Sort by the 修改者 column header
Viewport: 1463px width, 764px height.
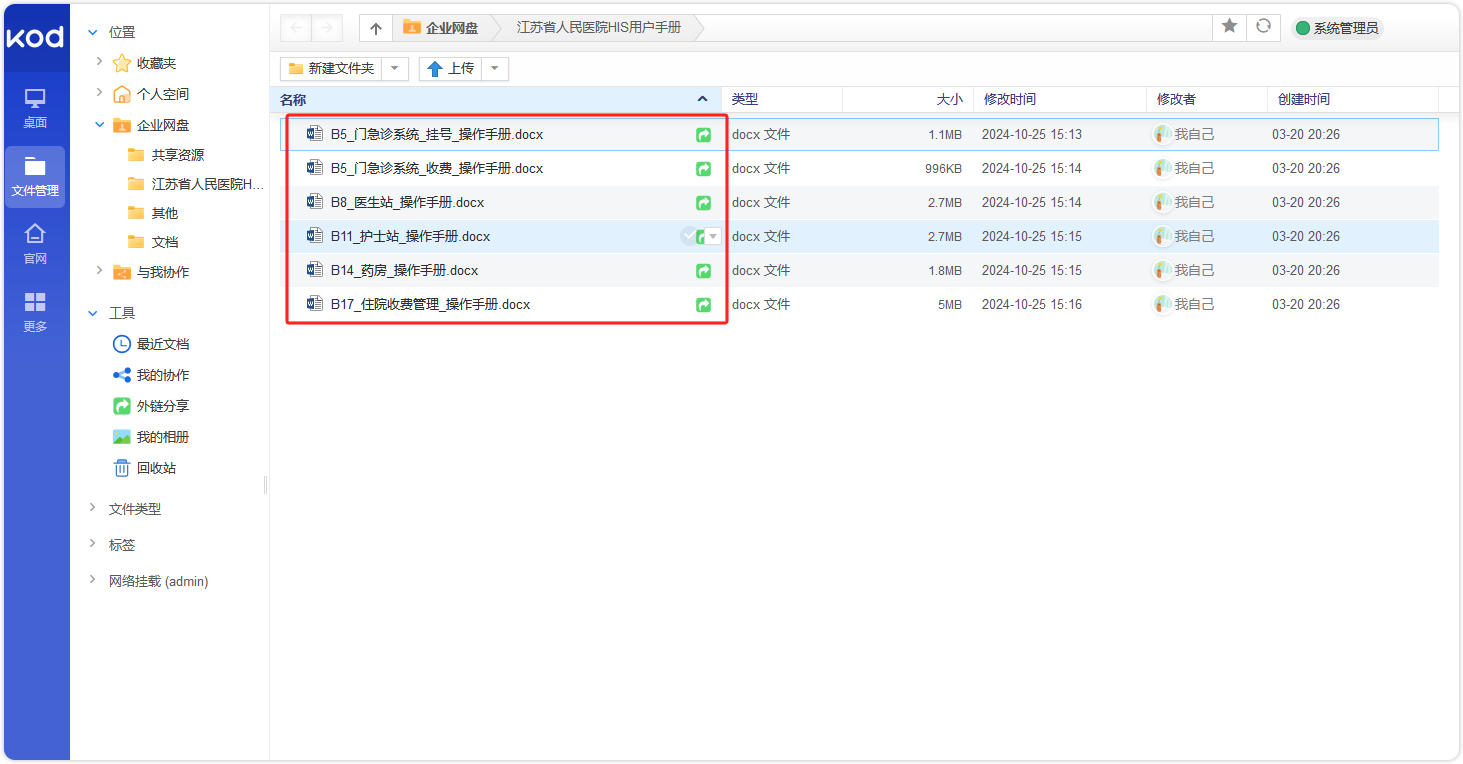tap(1207, 99)
